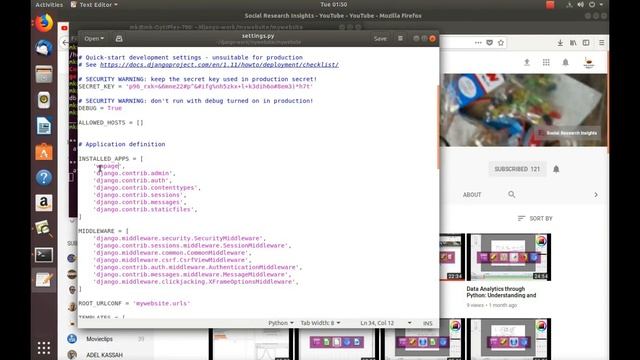Image resolution: width=640 pixels, height=360 pixels.
Task: Open the Text Editor app menu dropdown
Action: 95,4
